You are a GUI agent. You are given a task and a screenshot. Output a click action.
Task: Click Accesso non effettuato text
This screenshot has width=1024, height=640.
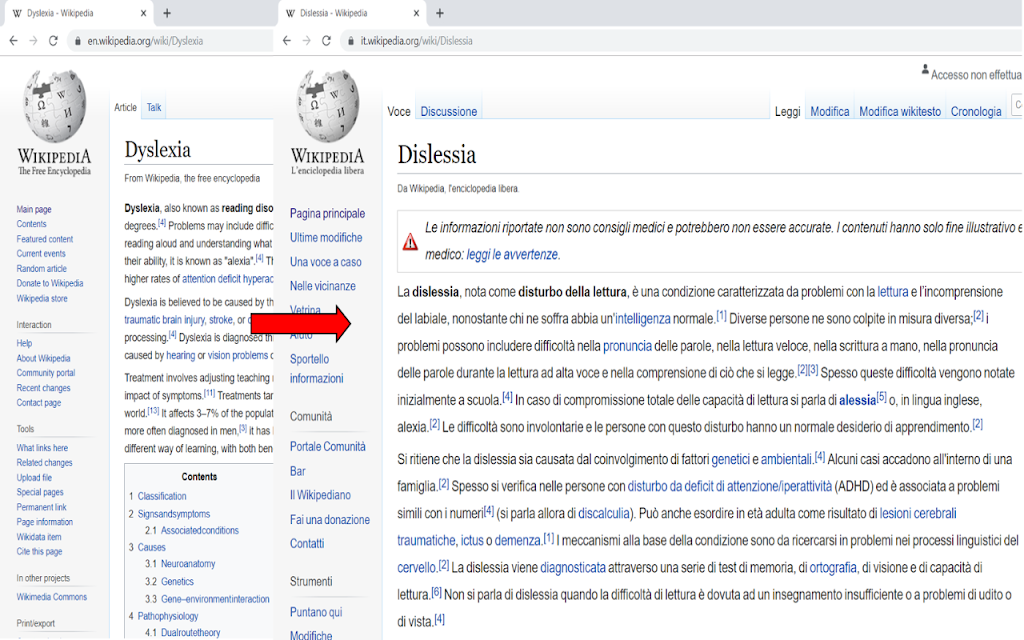click(x=977, y=75)
